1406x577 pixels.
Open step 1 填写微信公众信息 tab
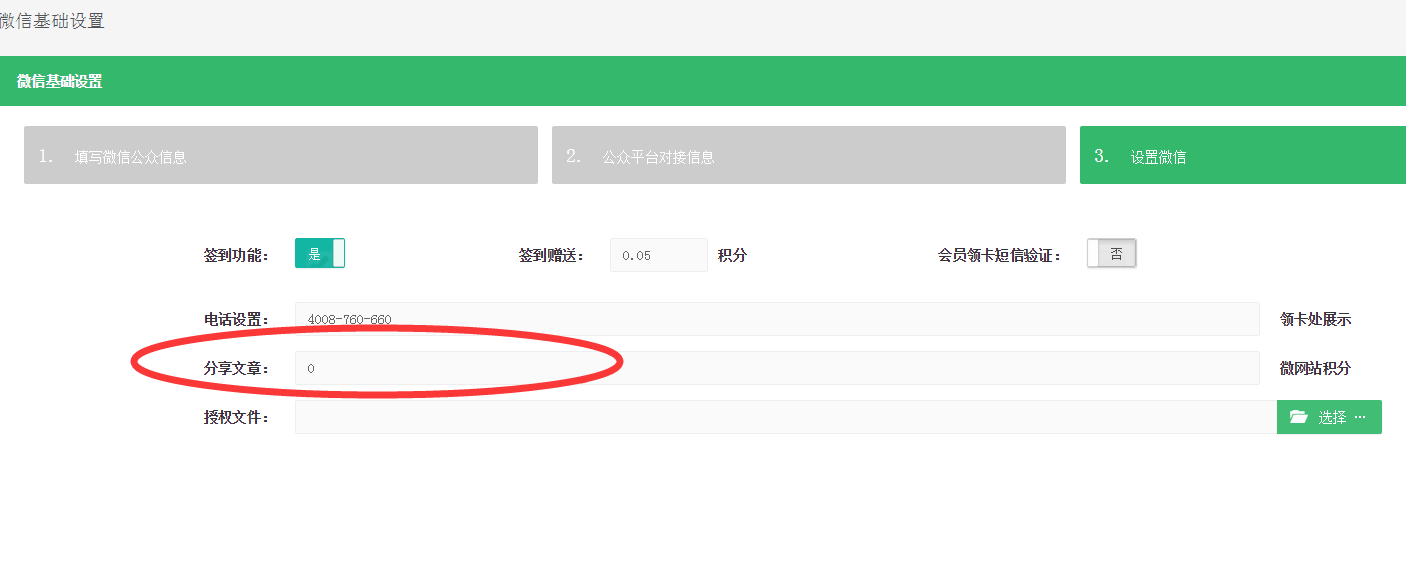click(x=281, y=155)
